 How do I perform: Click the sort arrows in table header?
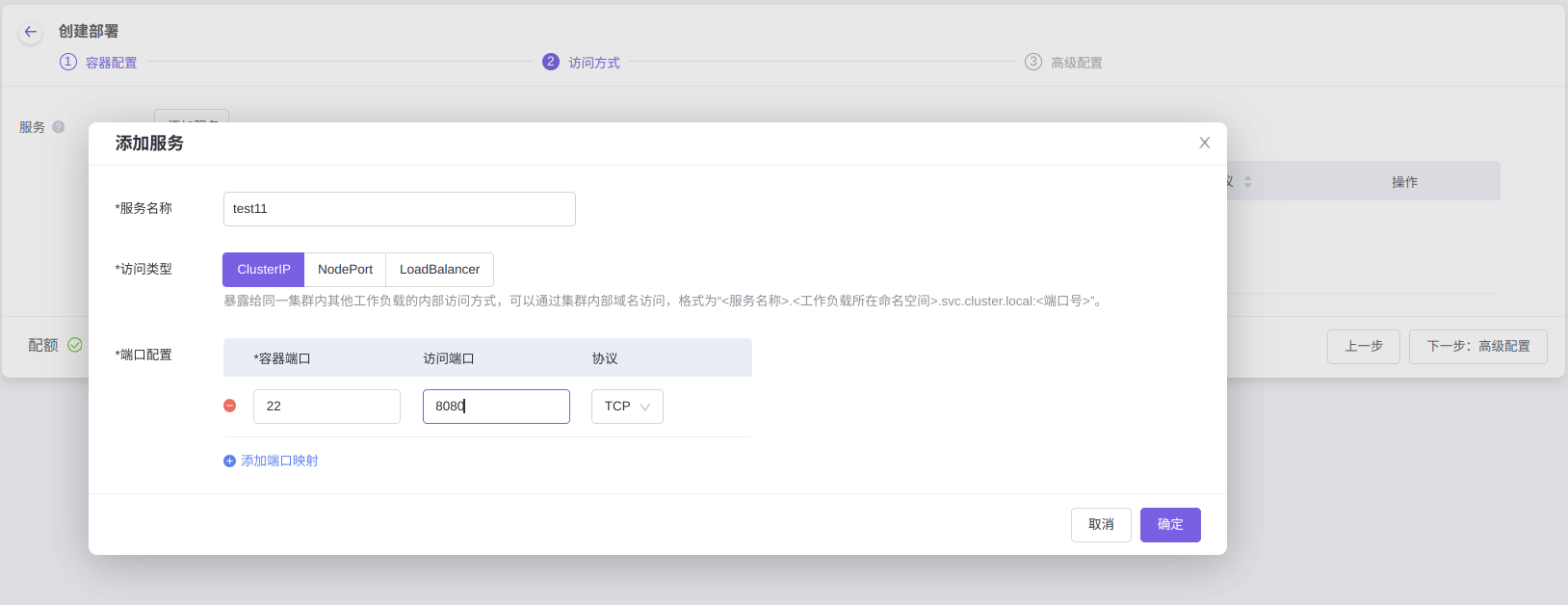(1247, 181)
